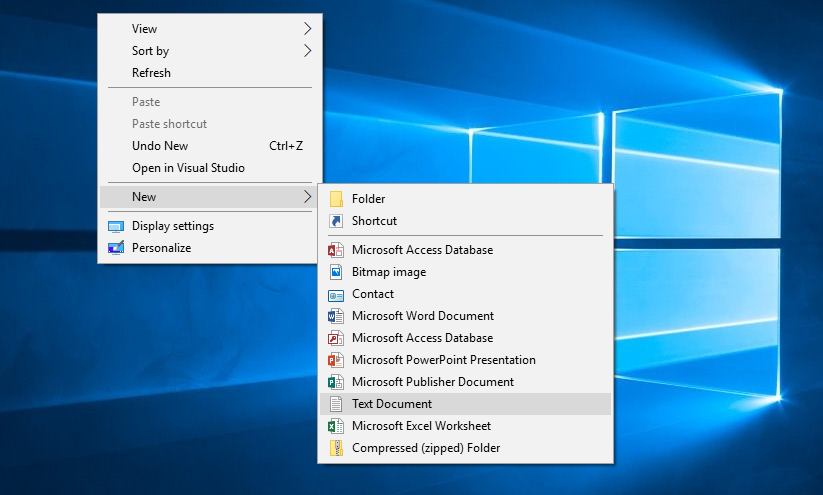823x495 pixels.
Task: Create a new Microsoft Word Document
Action: (x=422, y=316)
